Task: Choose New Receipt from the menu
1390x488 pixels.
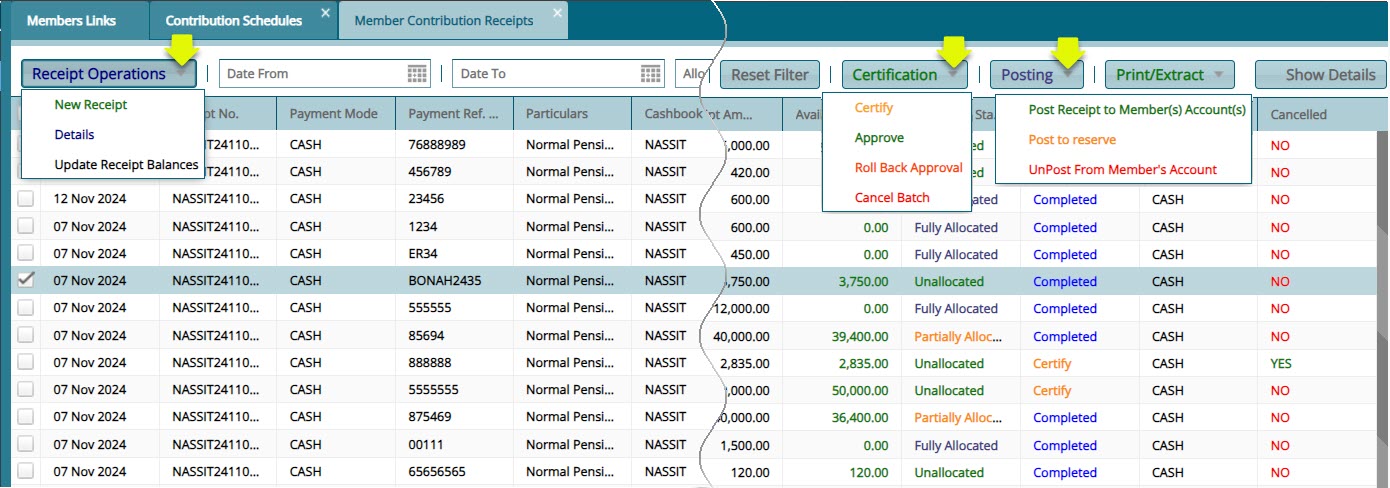Action: click(x=91, y=105)
